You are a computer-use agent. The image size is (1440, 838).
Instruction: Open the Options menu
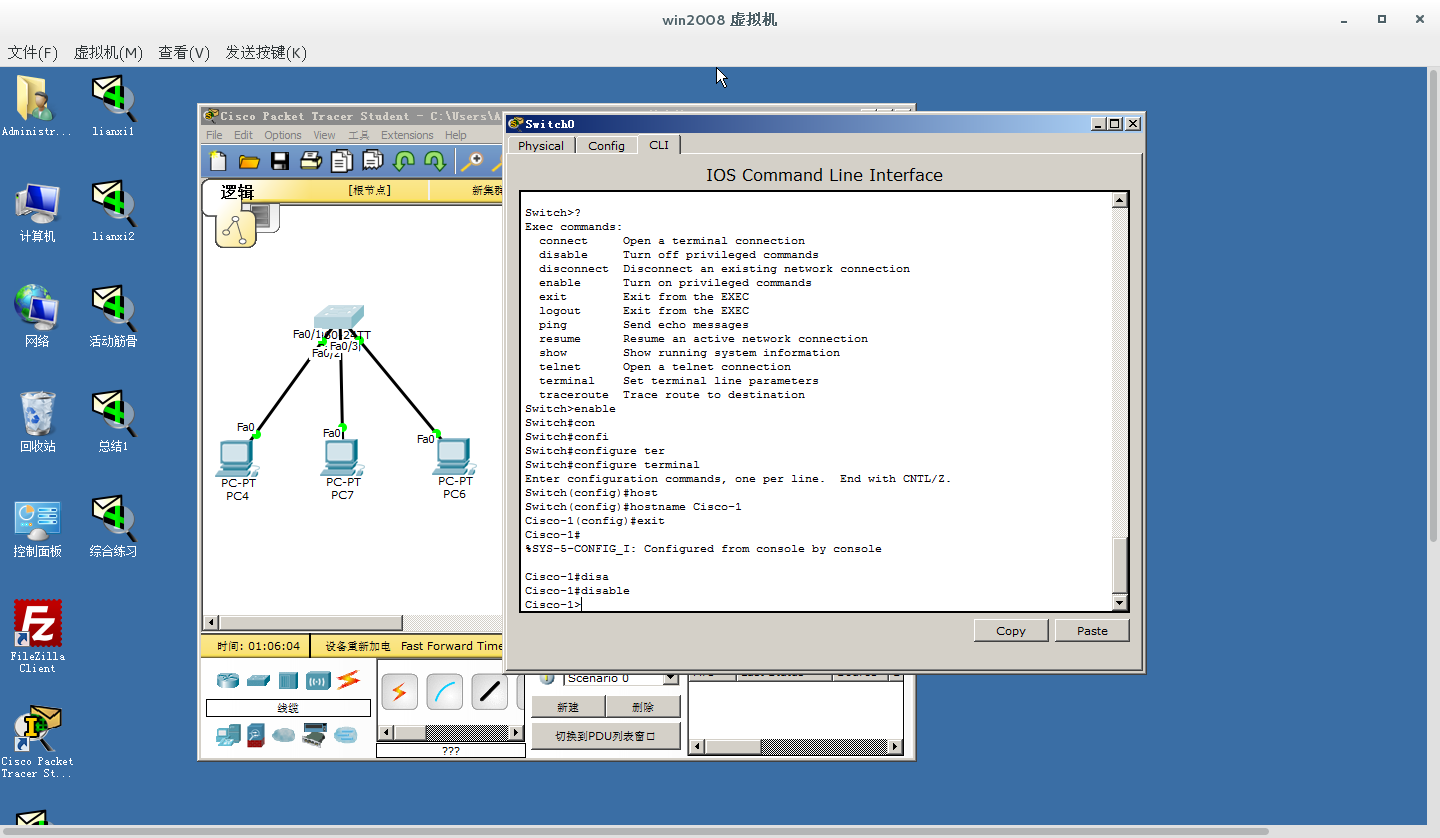tap(282, 135)
